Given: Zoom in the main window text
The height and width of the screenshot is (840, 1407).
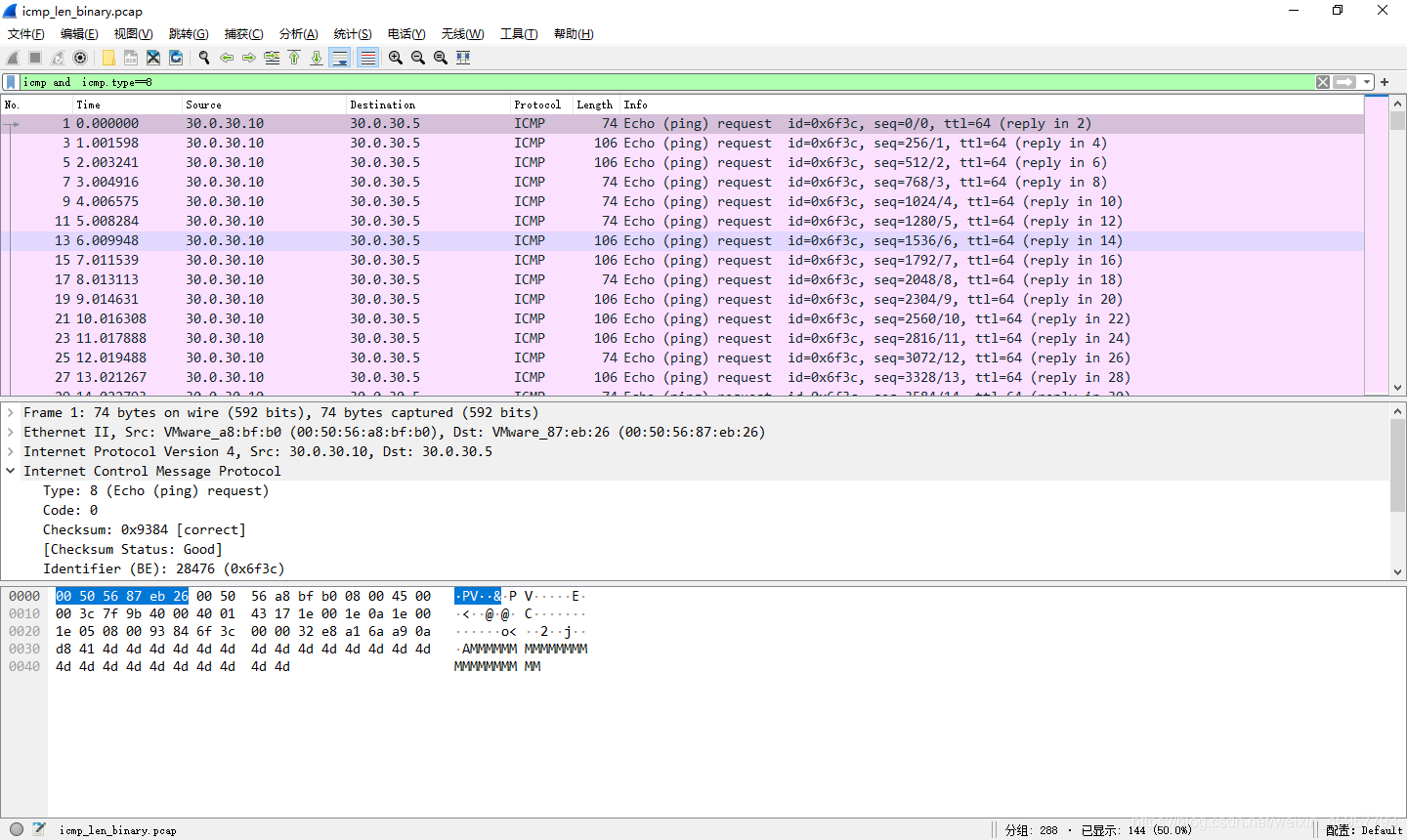Looking at the screenshot, I should tap(396, 58).
